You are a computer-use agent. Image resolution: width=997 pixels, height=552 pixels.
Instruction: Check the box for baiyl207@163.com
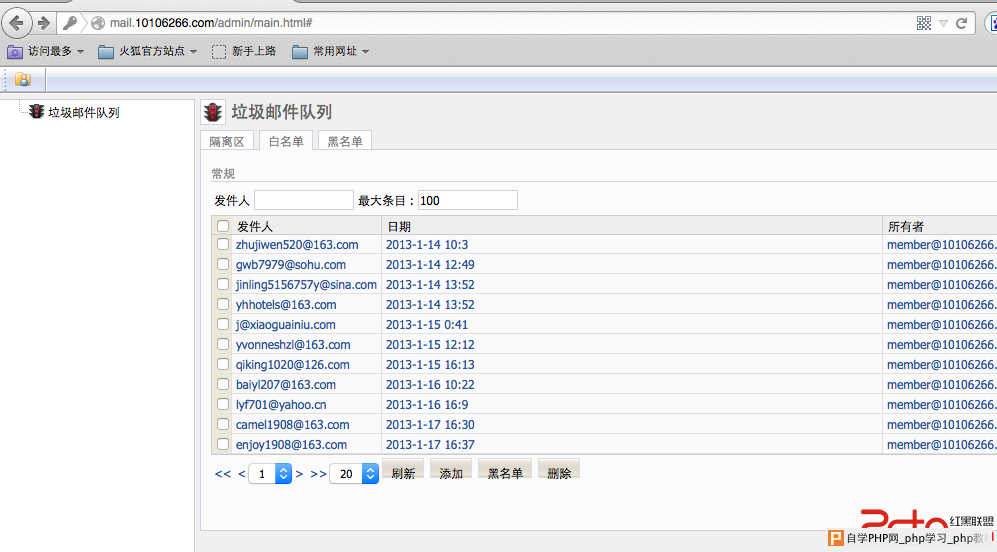(223, 384)
